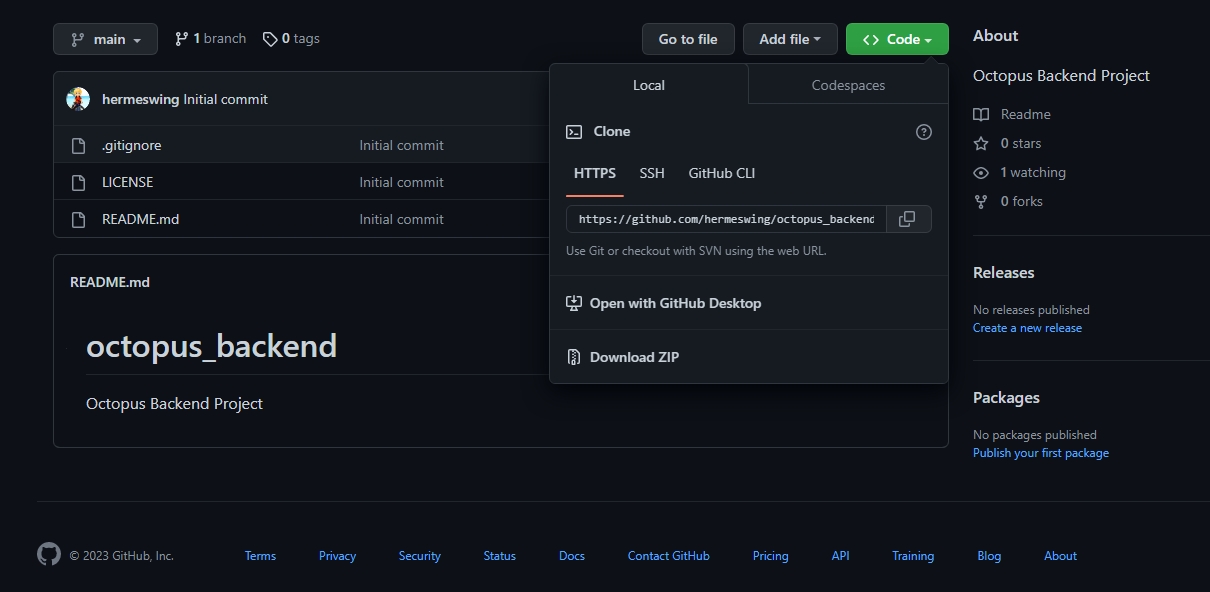
Task: Select the HTTPS clone option
Action: (x=595, y=173)
